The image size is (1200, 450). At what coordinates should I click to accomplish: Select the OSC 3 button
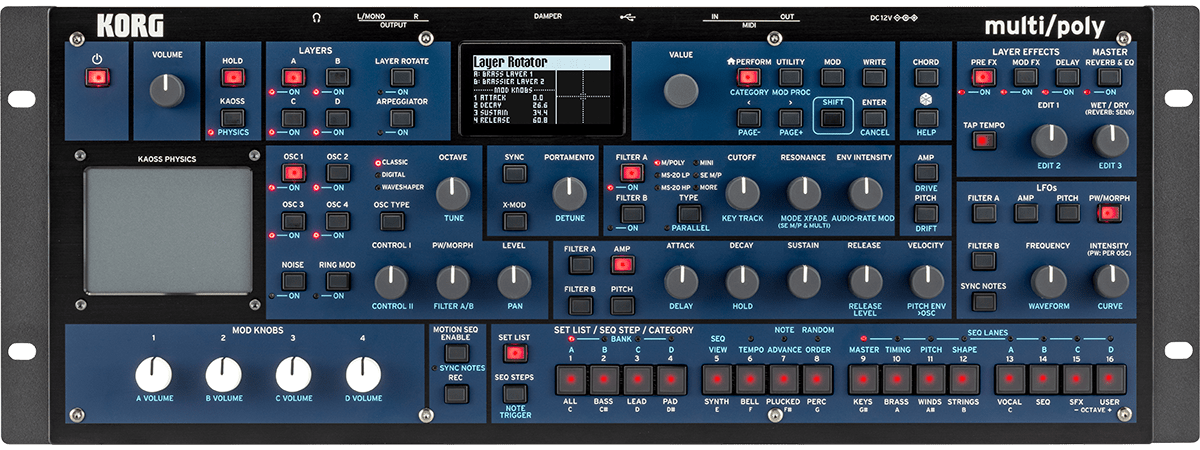(x=292, y=220)
